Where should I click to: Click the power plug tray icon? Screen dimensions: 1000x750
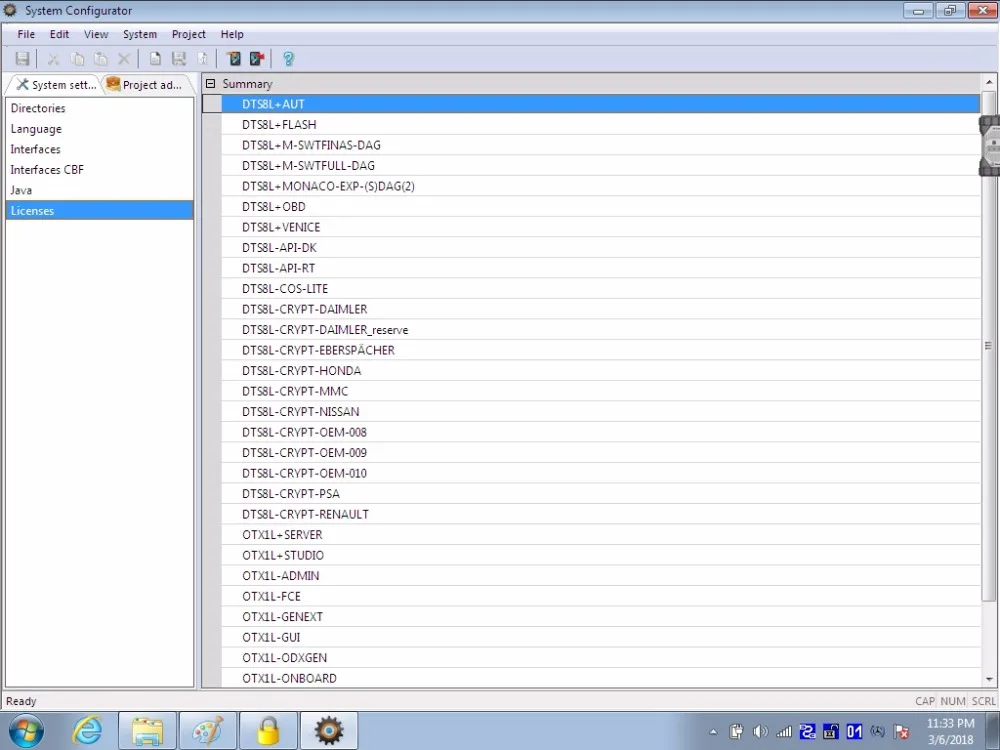point(737,732)
